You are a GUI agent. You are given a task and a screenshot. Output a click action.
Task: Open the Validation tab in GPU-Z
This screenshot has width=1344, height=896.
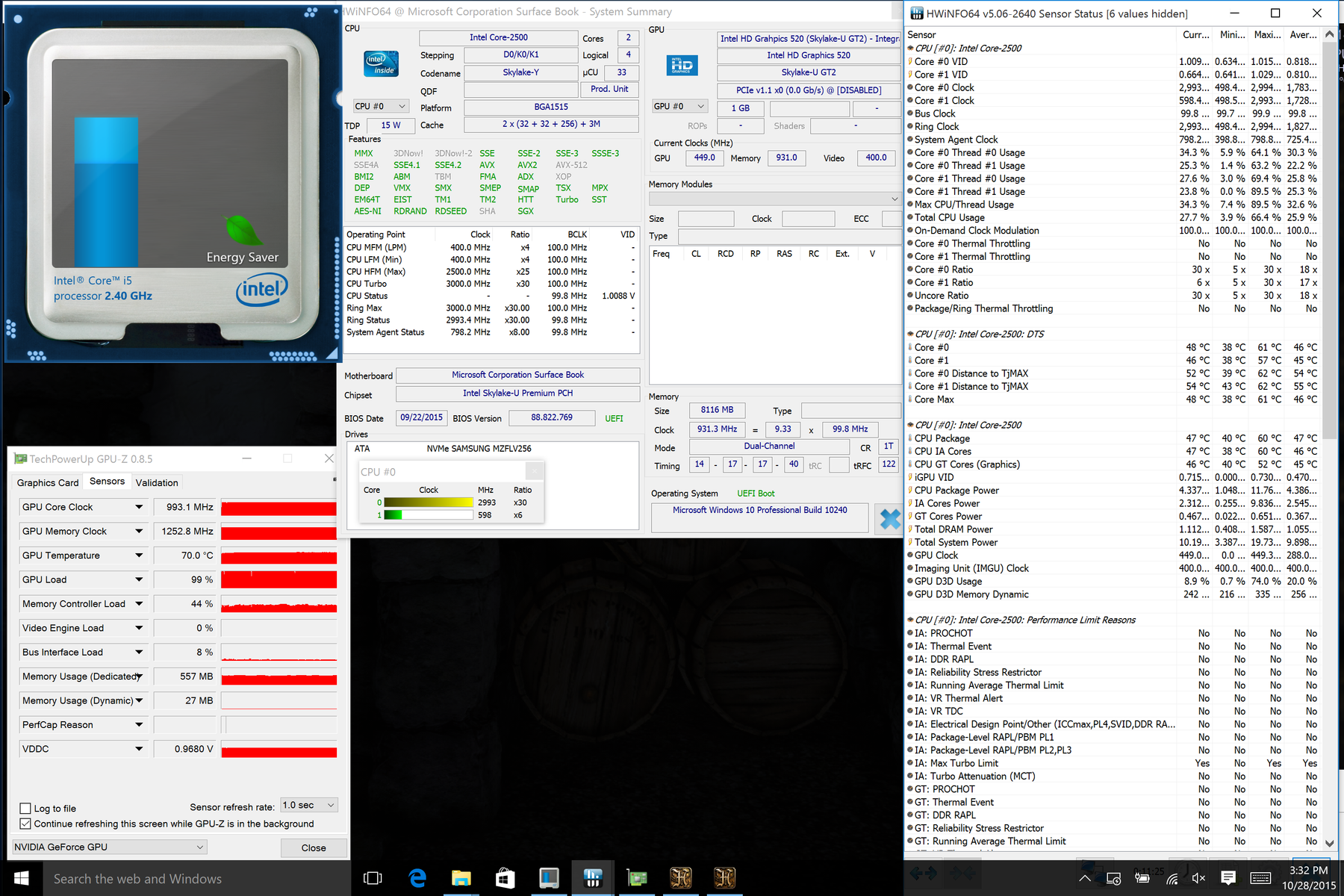[157, 482]
